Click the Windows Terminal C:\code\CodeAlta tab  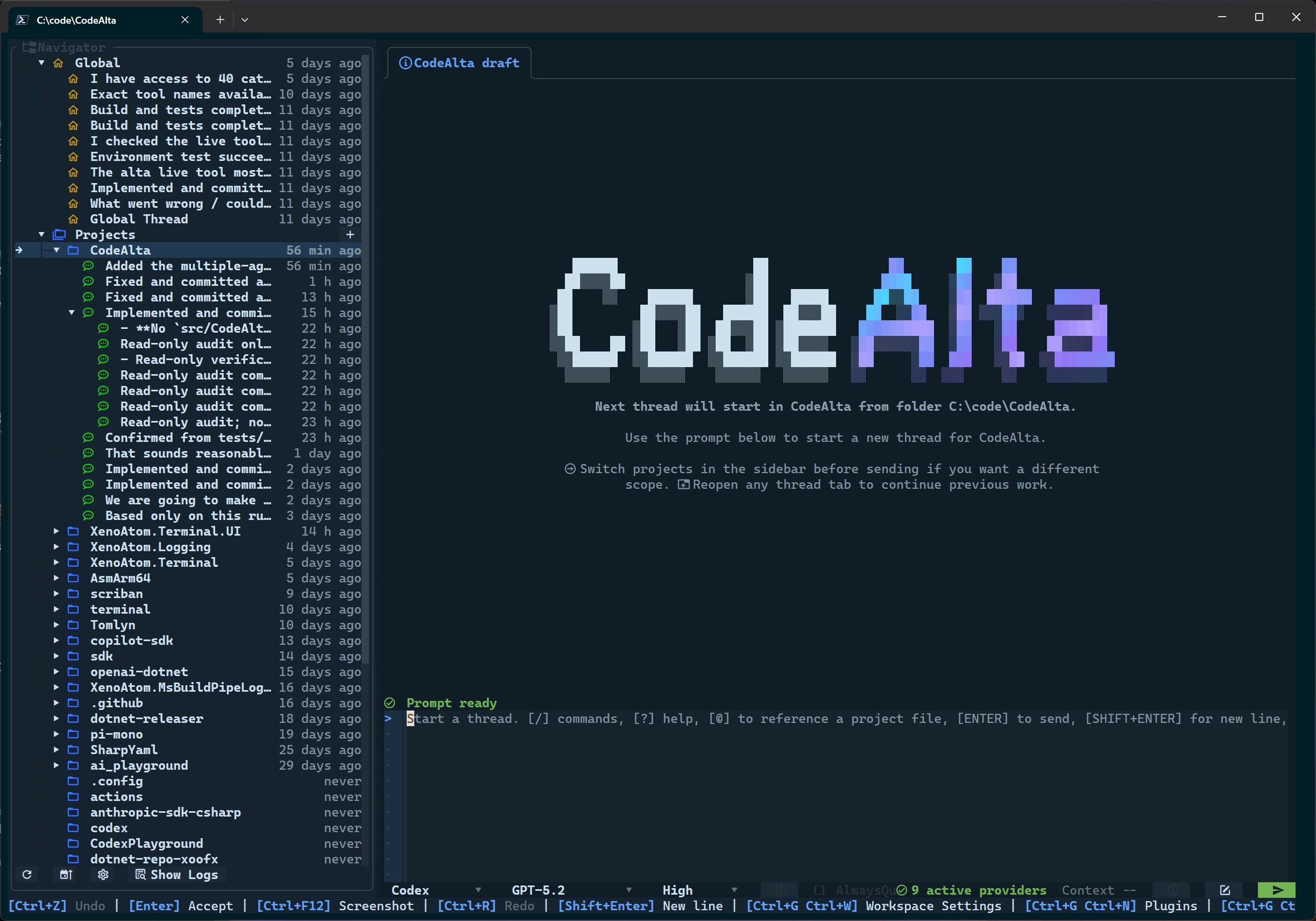tap(105, 20)
